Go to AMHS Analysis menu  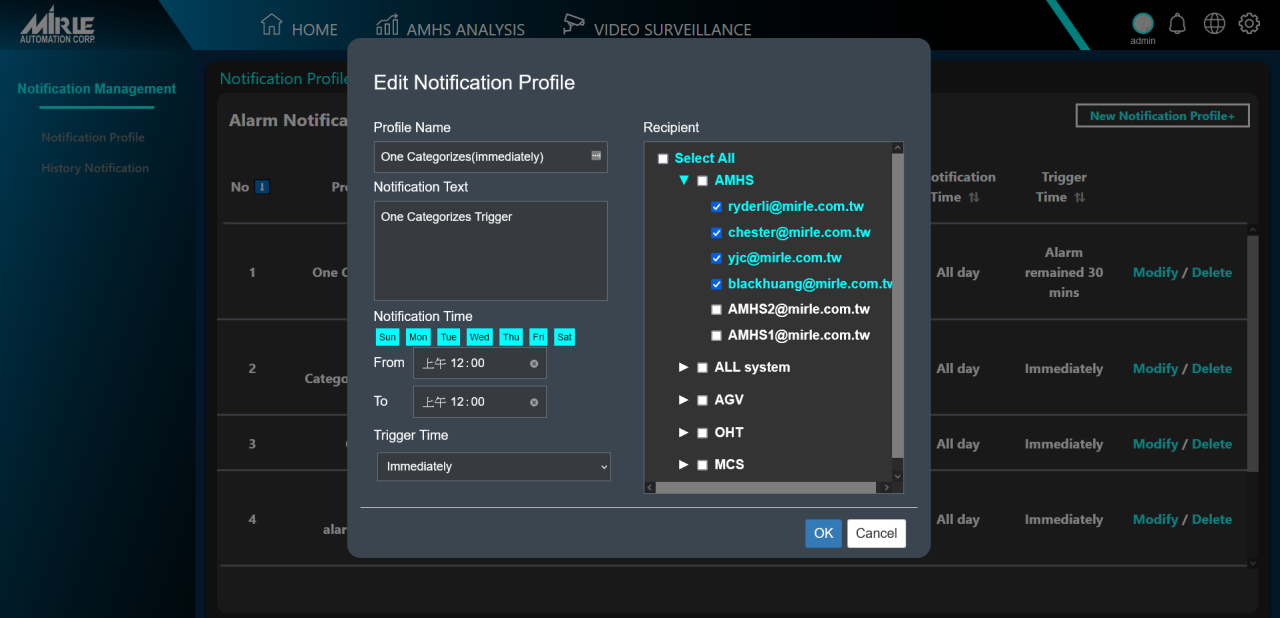[x=450, y=27]
